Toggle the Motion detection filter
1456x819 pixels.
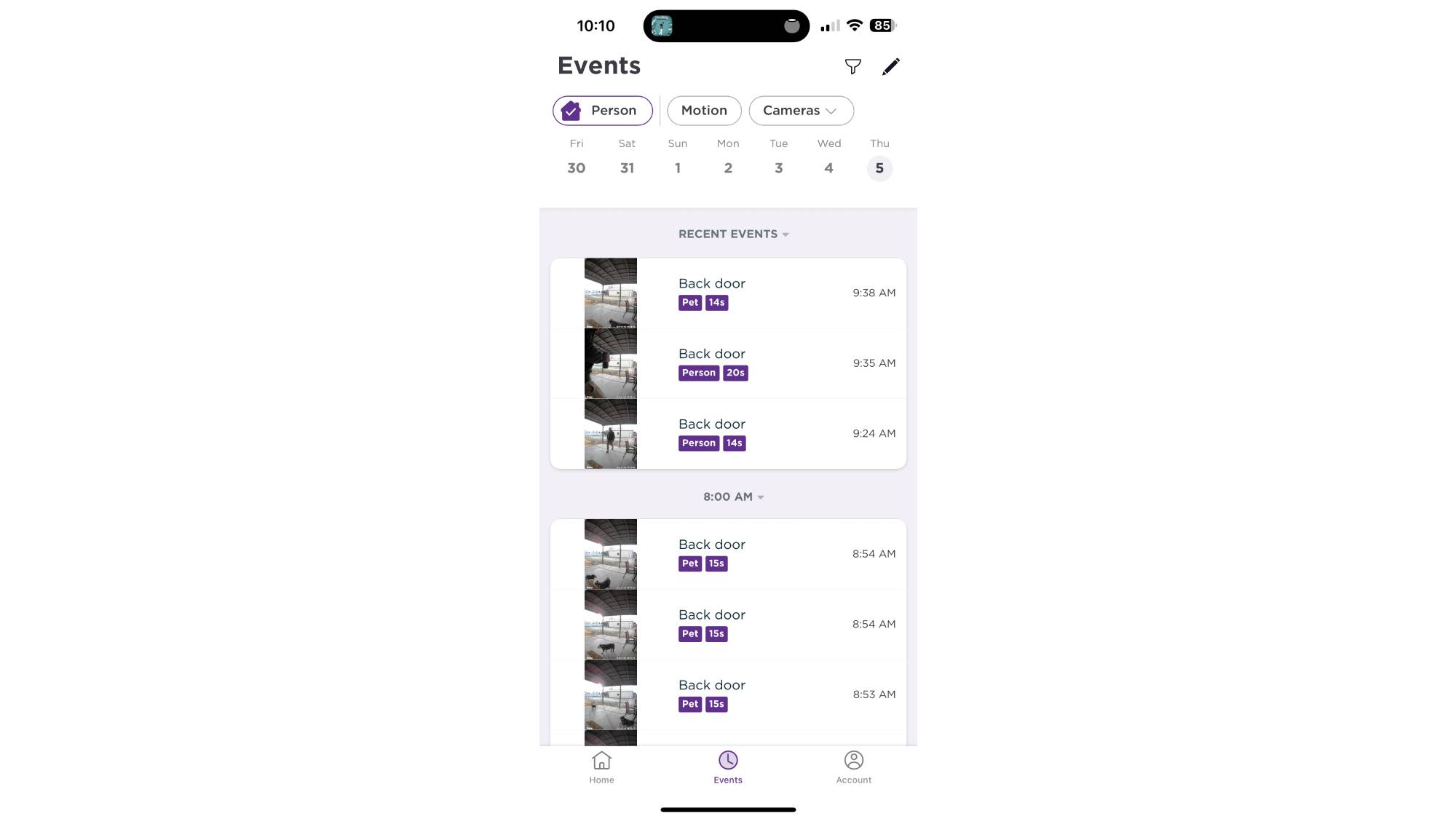tap(704, 110)
